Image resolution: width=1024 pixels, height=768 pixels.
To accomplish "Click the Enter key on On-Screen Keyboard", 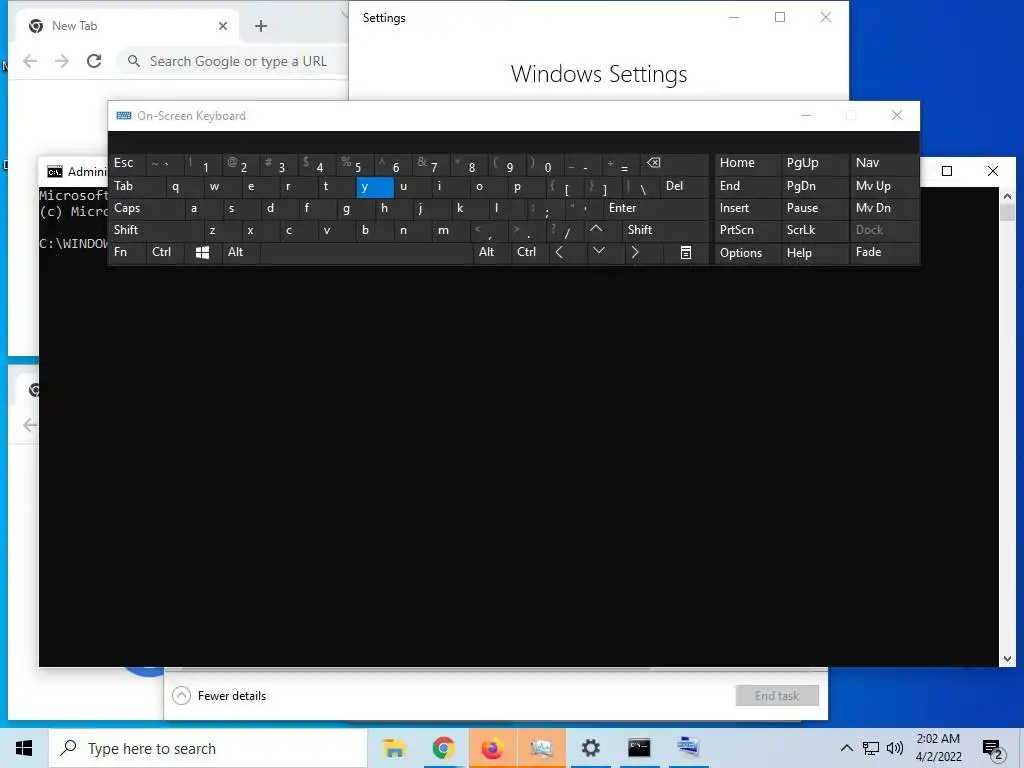I will pos(656,208).
